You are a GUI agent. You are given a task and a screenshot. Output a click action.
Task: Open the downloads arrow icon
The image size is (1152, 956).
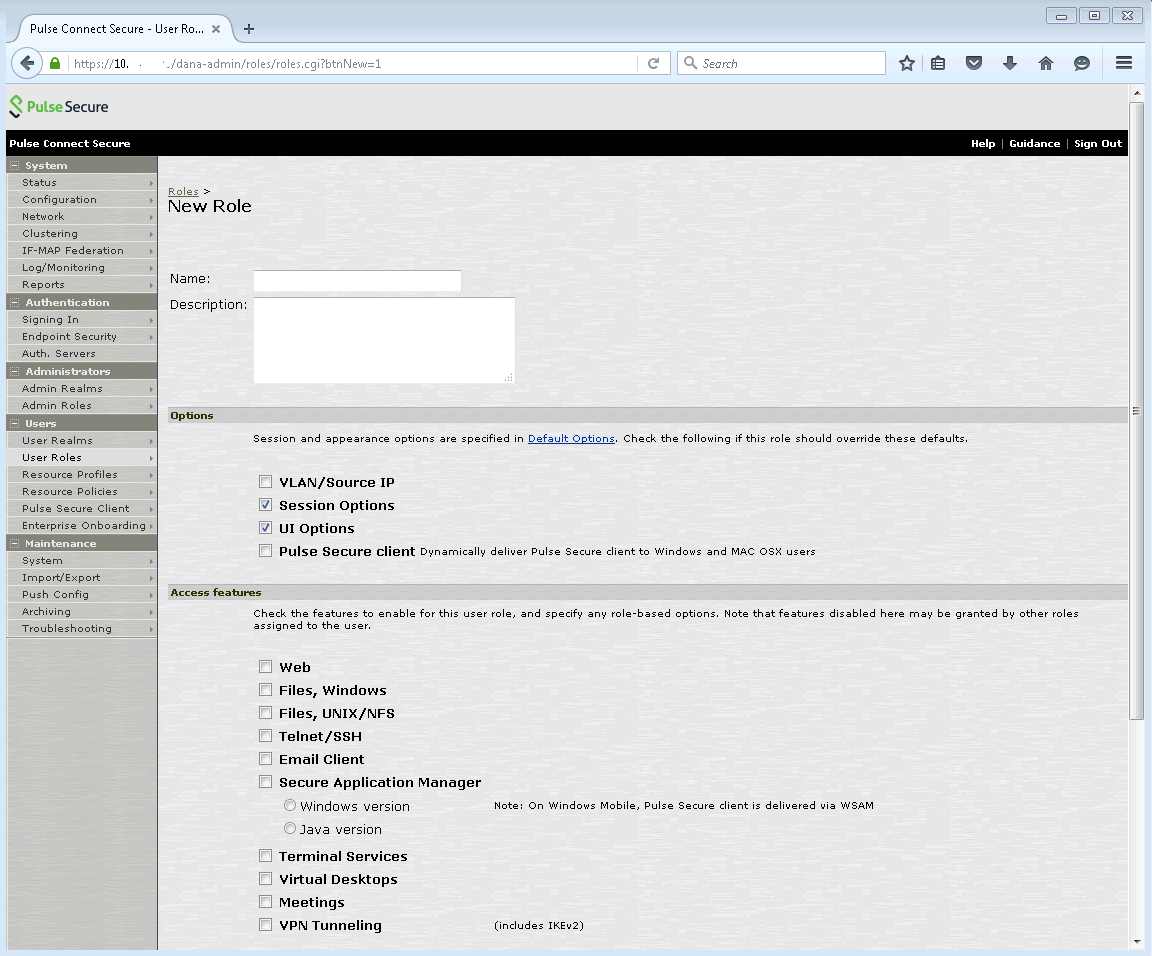click(1009, 63)
